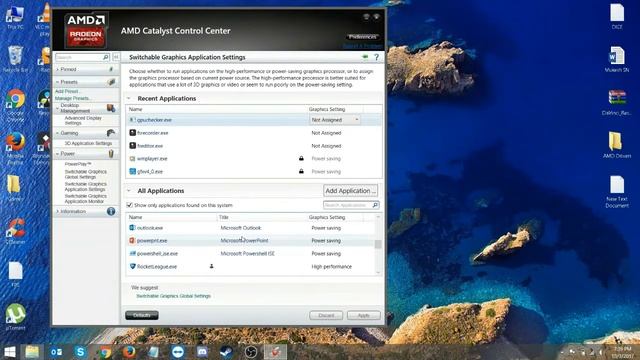Click the Title column header
Image resolution: width=640 pixels, height=360 pixels.
(x=224, y=217)
